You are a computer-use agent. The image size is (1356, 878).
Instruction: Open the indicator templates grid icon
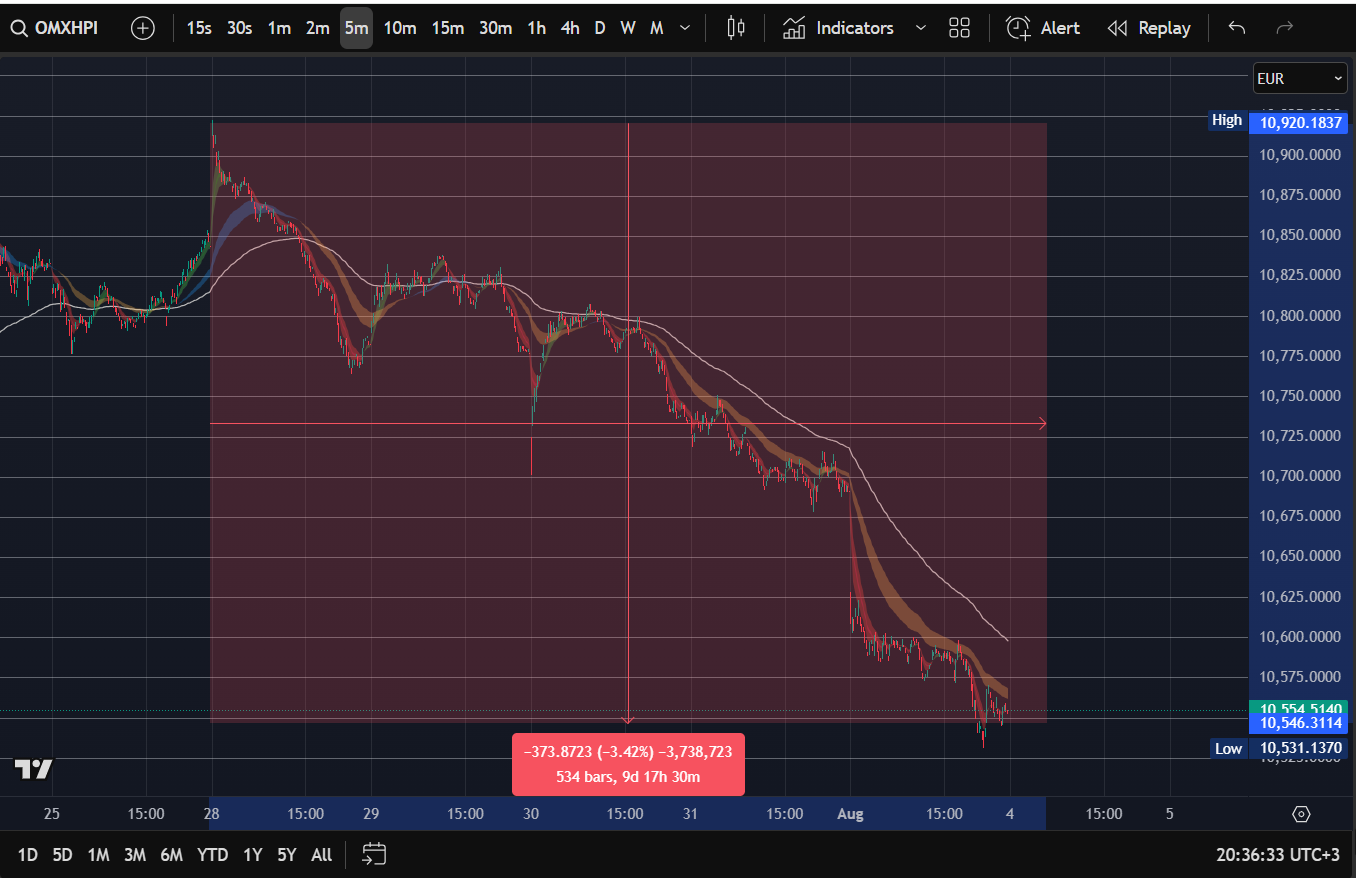(x=959, y=28)
